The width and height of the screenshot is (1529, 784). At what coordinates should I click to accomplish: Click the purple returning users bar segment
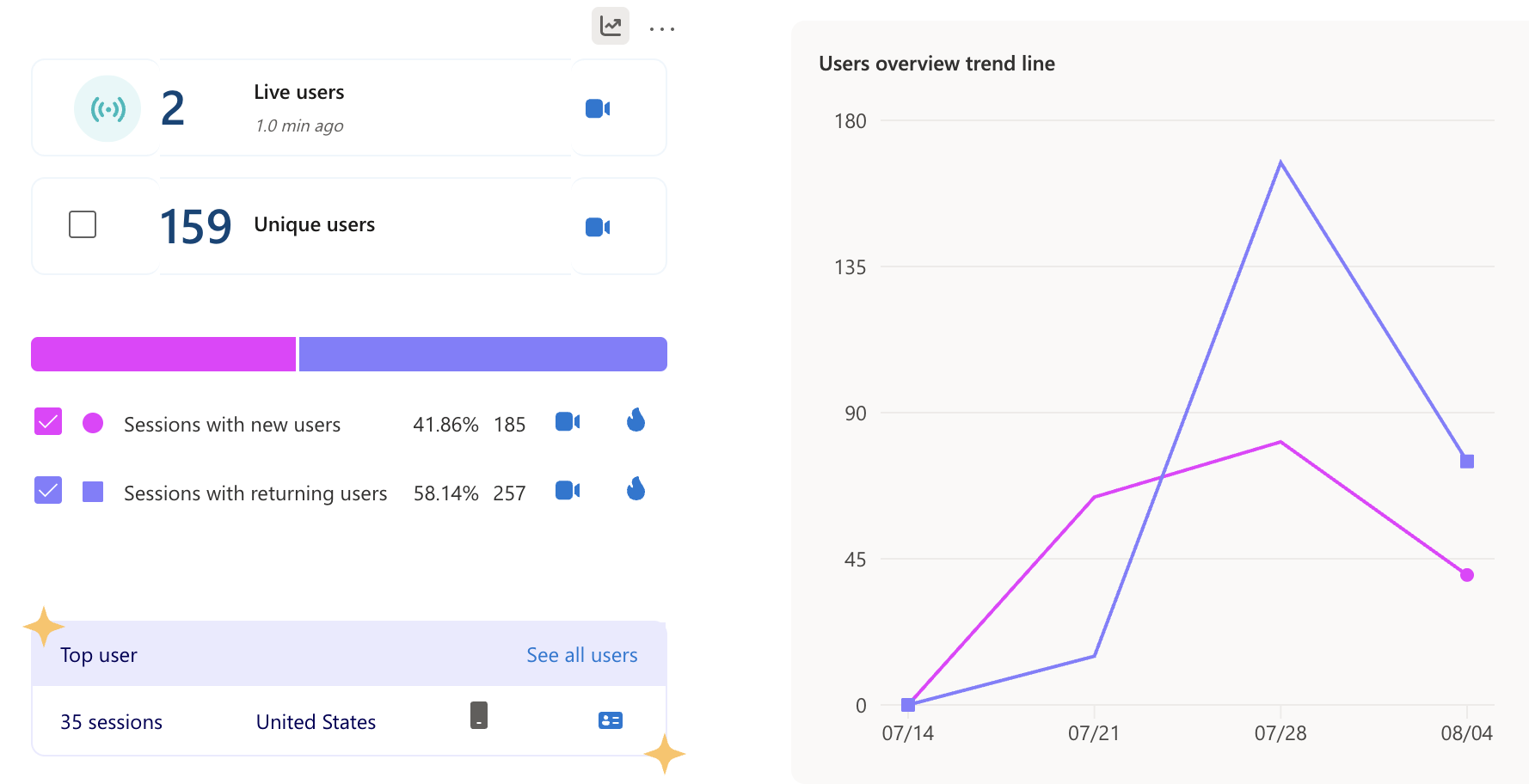click(x=482, y=354)
